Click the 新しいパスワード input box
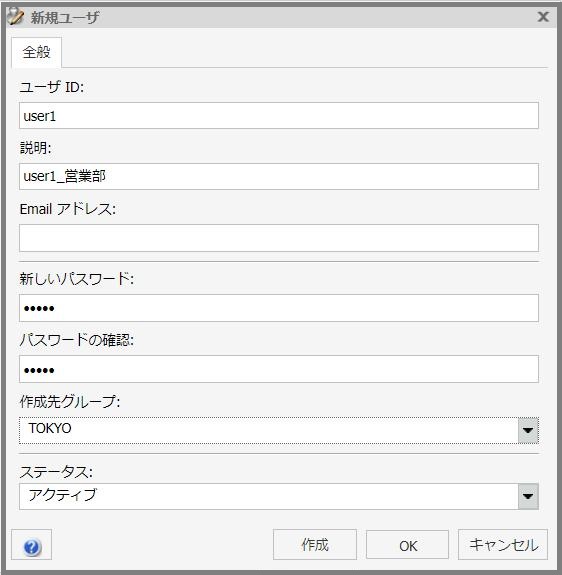The height and width of the screenshot is (575, 562). (x=279, y=308)
